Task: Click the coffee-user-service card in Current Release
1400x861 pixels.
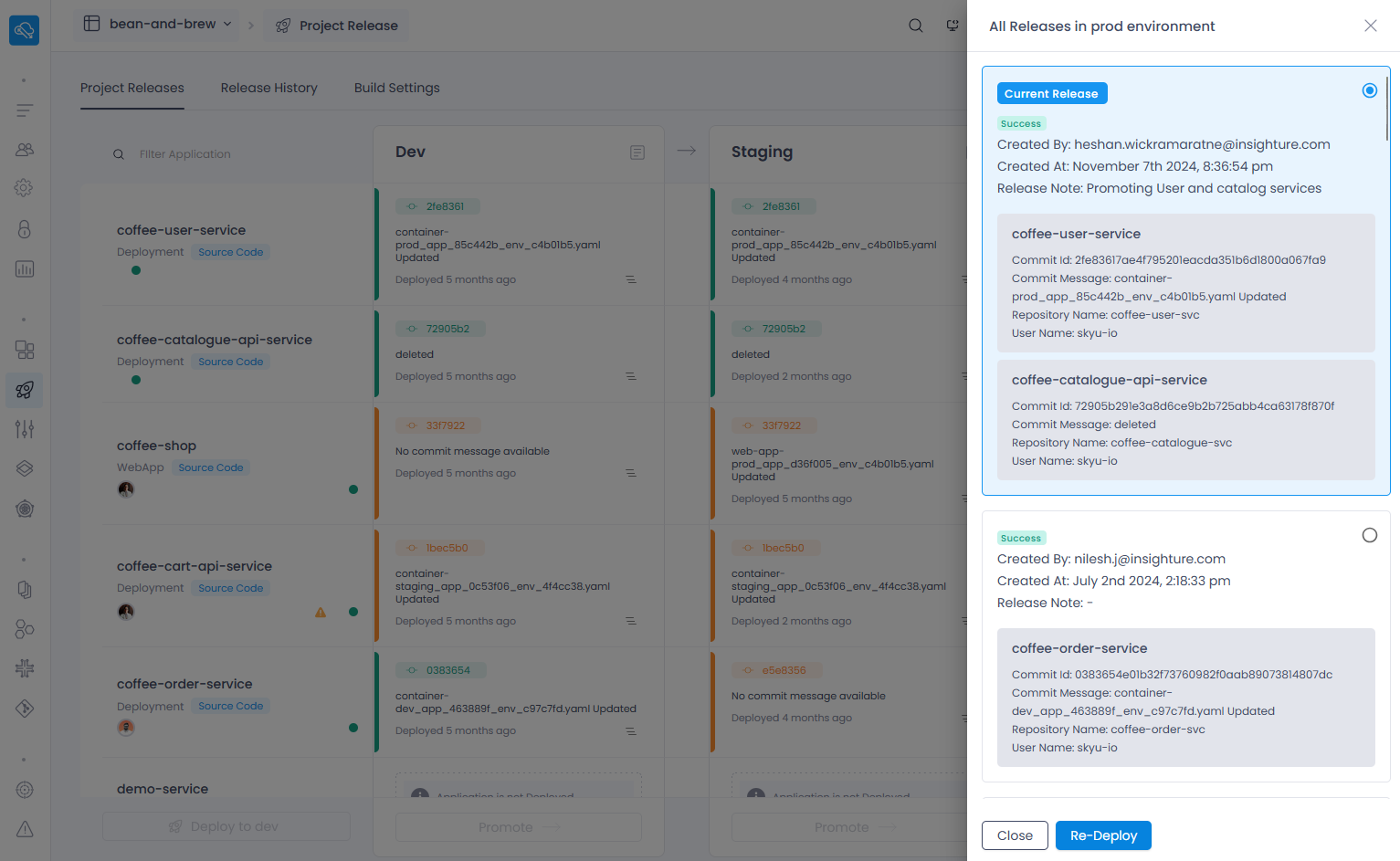Action: click(x=1186, y=283)
